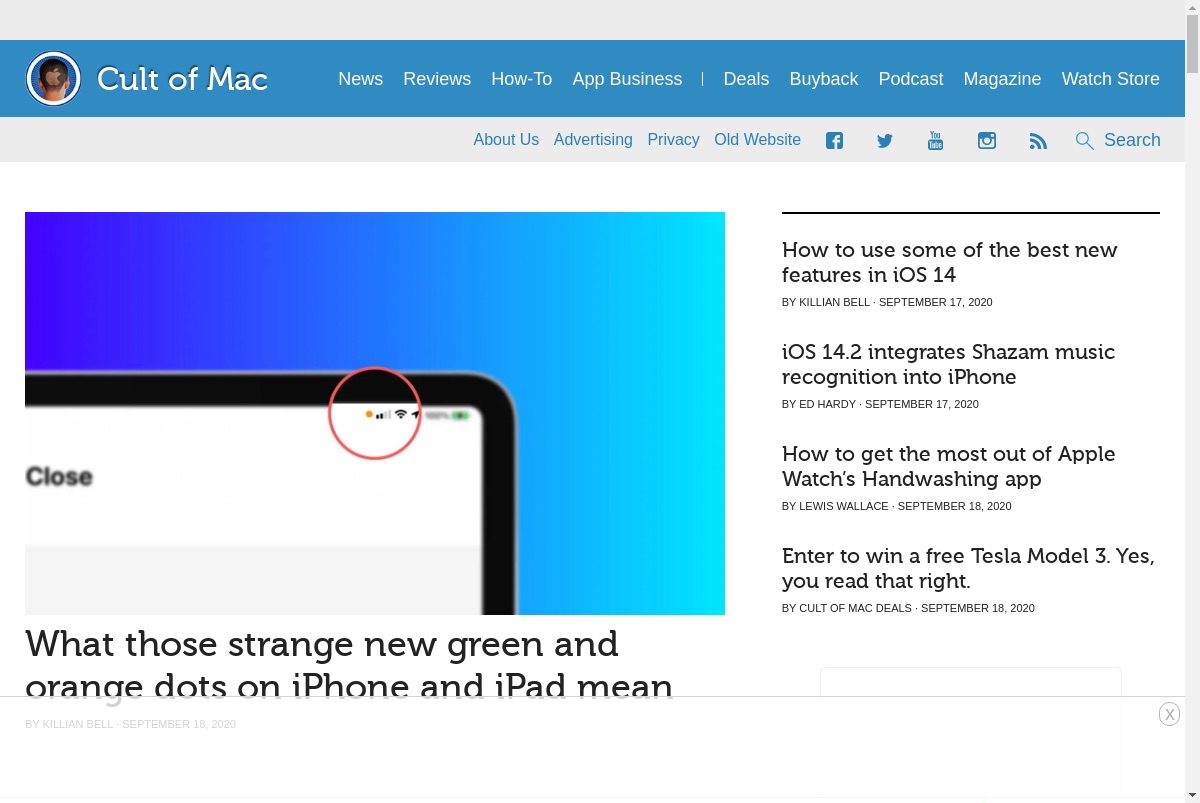Open the Reviews menu item
The image size is (1200, 803).
pyautogui.click(x=437, y=79)
